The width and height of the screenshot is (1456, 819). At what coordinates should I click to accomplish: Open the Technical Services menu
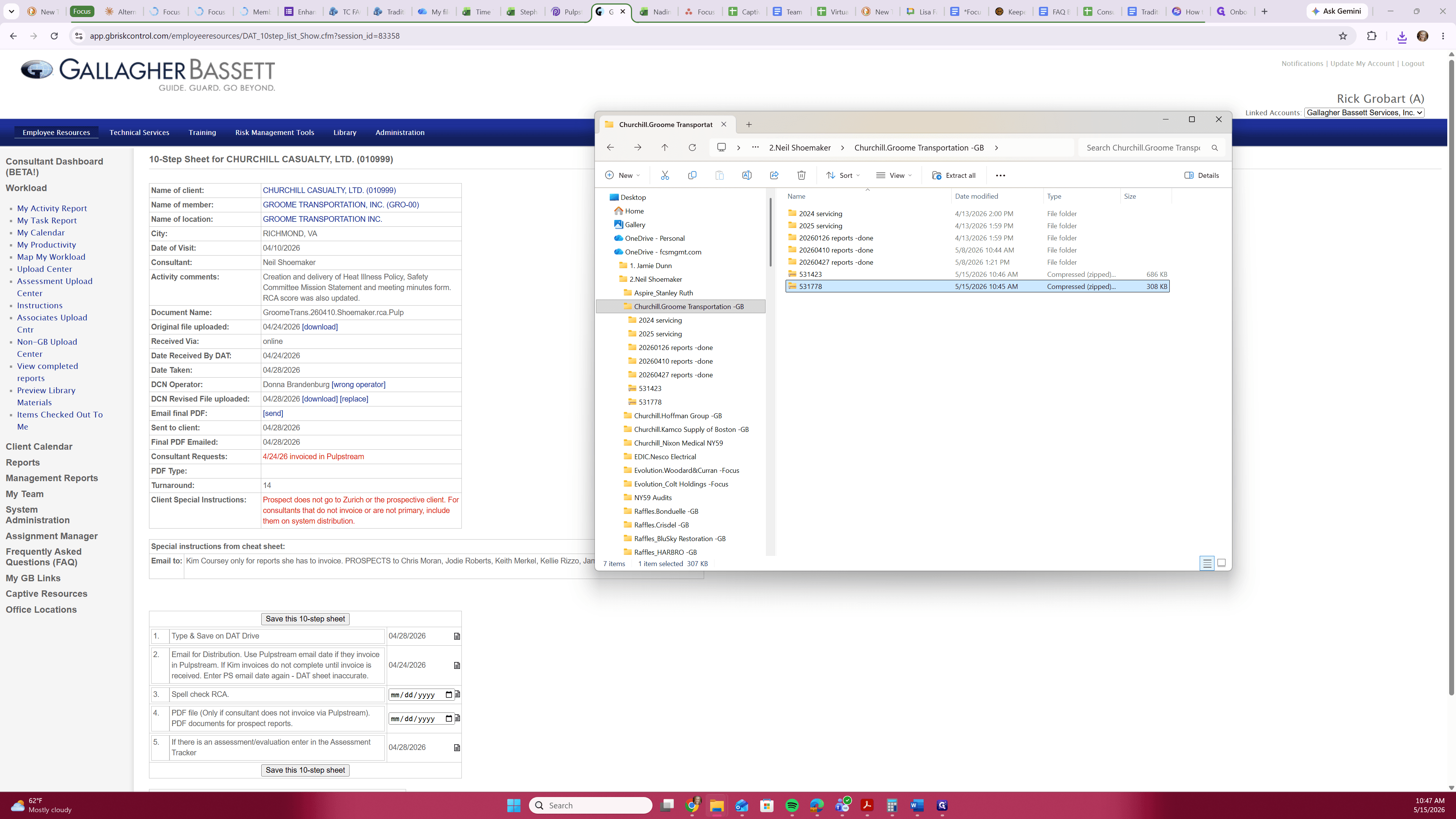coord(139,132)
